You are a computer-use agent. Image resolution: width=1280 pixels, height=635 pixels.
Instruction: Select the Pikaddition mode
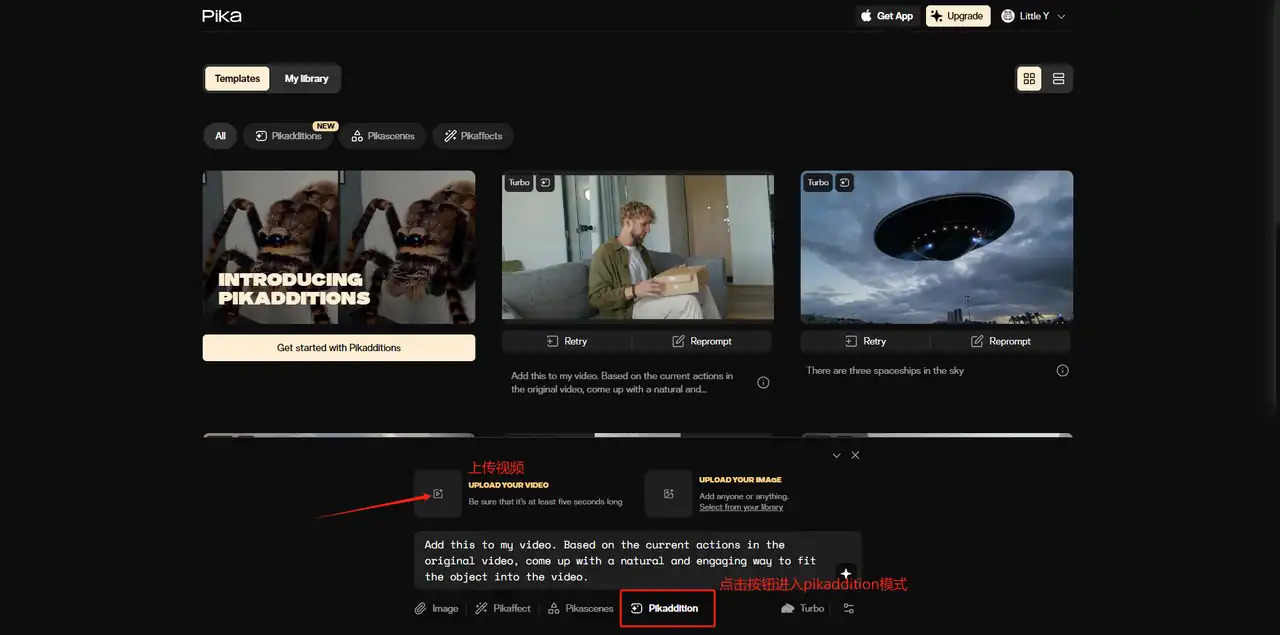click(666, 608)
